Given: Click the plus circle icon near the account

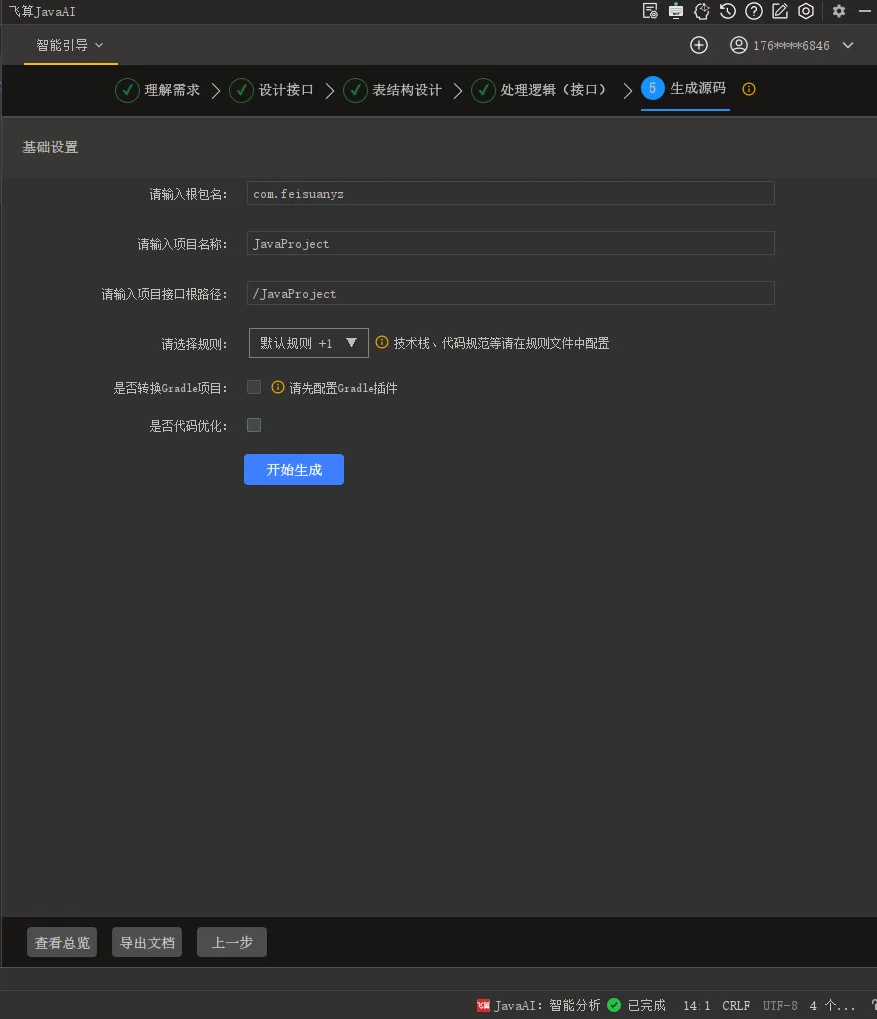Looking at the screenshot, I should pyautogui.click(x=698, y=45).
